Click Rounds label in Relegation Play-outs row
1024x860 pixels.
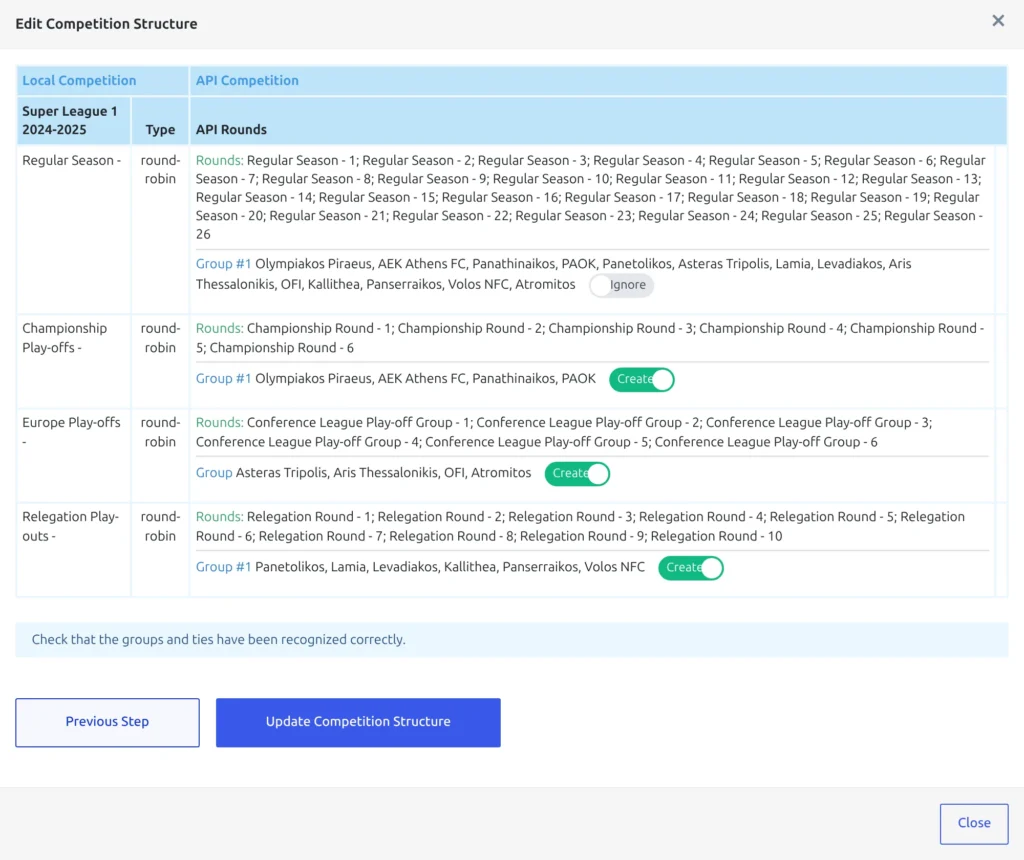point(219,517)
